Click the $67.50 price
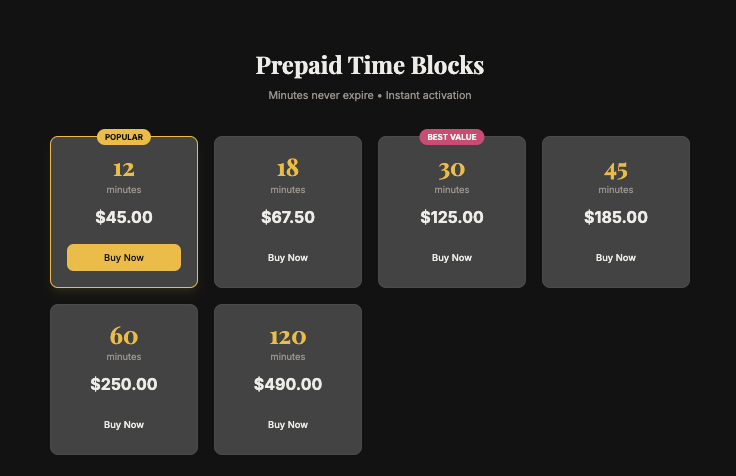 click(x=288, y=217)
